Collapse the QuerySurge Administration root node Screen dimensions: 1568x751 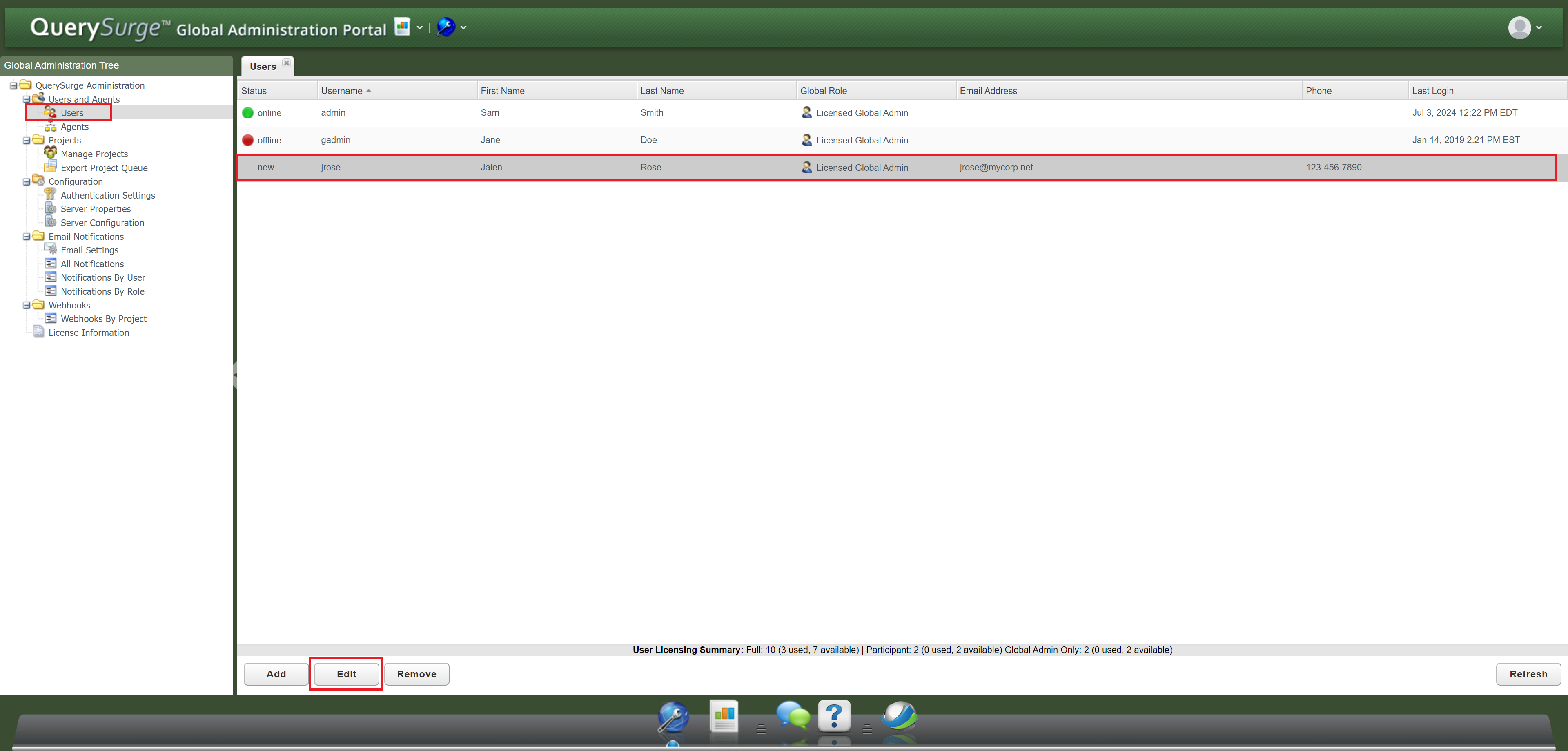point(13,86)
